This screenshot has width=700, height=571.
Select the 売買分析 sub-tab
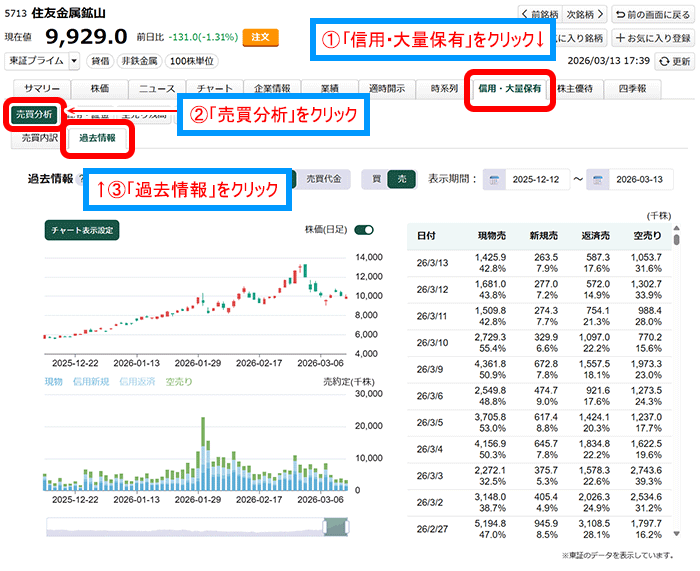pyautogui.click(x=34, y=115)
